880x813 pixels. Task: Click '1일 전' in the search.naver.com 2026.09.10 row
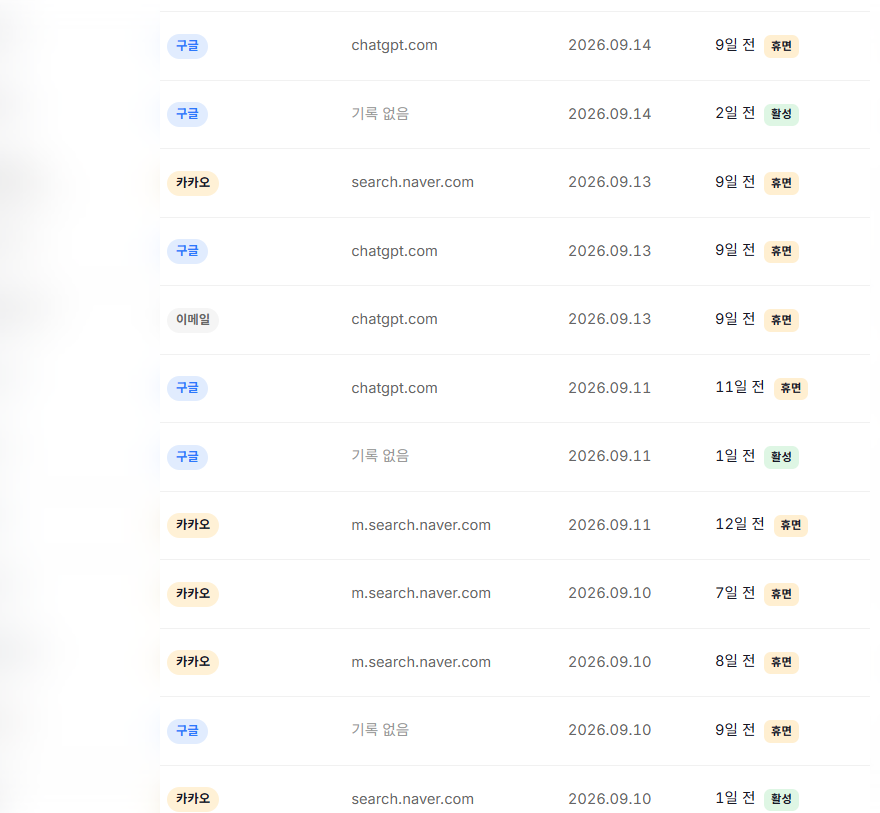735,798
